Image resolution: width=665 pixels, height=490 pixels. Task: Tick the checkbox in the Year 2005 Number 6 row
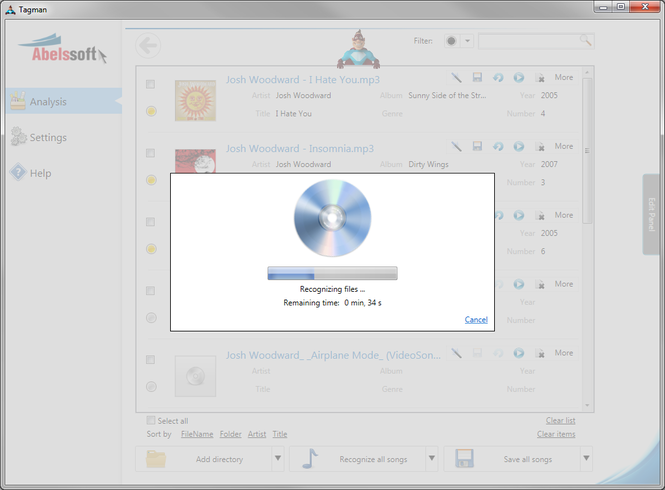[x=151, y=222]
